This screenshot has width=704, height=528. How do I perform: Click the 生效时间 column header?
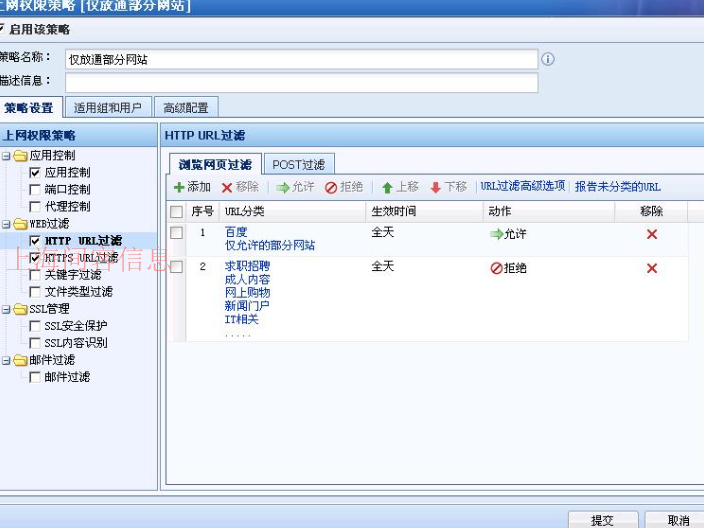[424, 211]
